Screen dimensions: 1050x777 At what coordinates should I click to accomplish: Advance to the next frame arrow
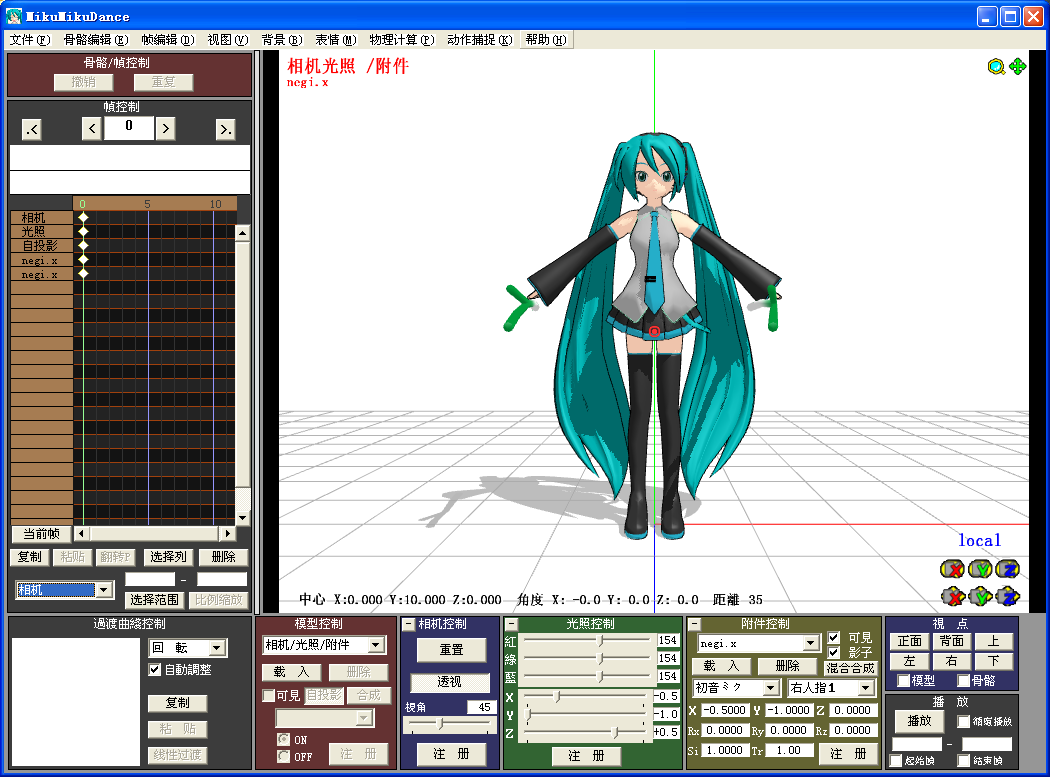(x=165, y=129)
